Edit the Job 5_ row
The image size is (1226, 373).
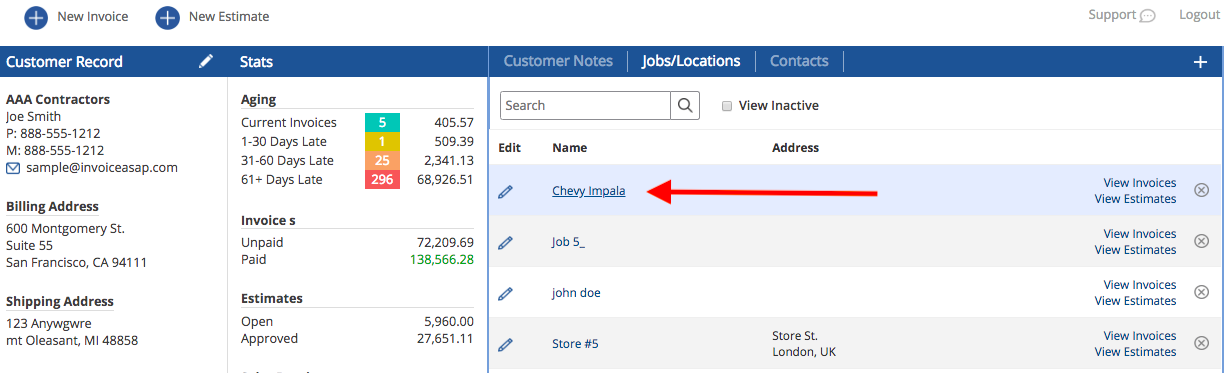pos(505,242)
